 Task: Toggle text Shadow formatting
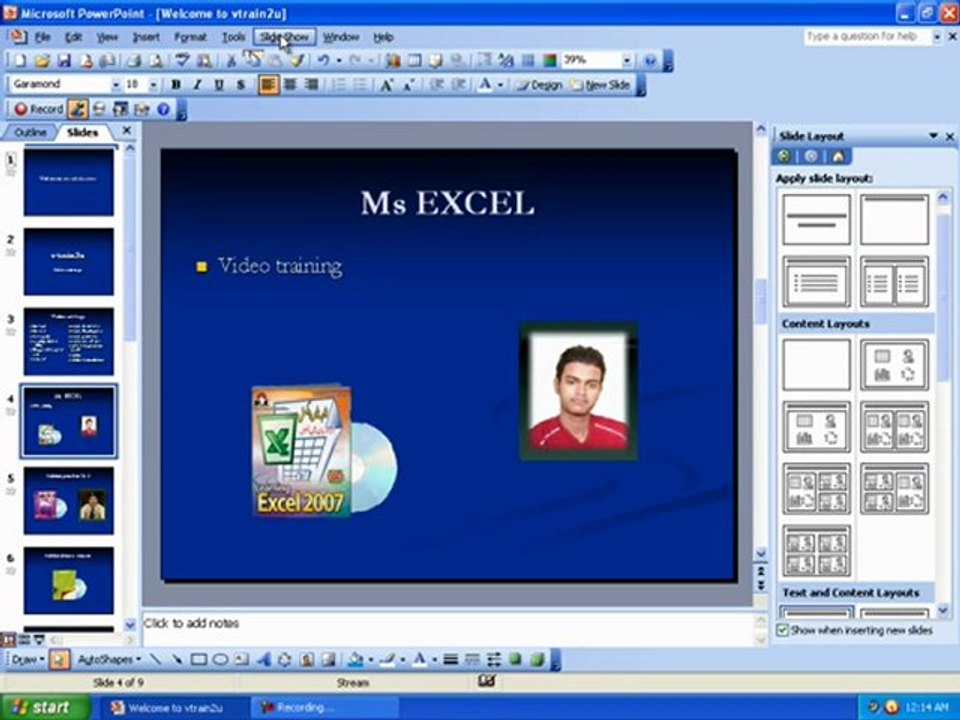coord(241,85)
